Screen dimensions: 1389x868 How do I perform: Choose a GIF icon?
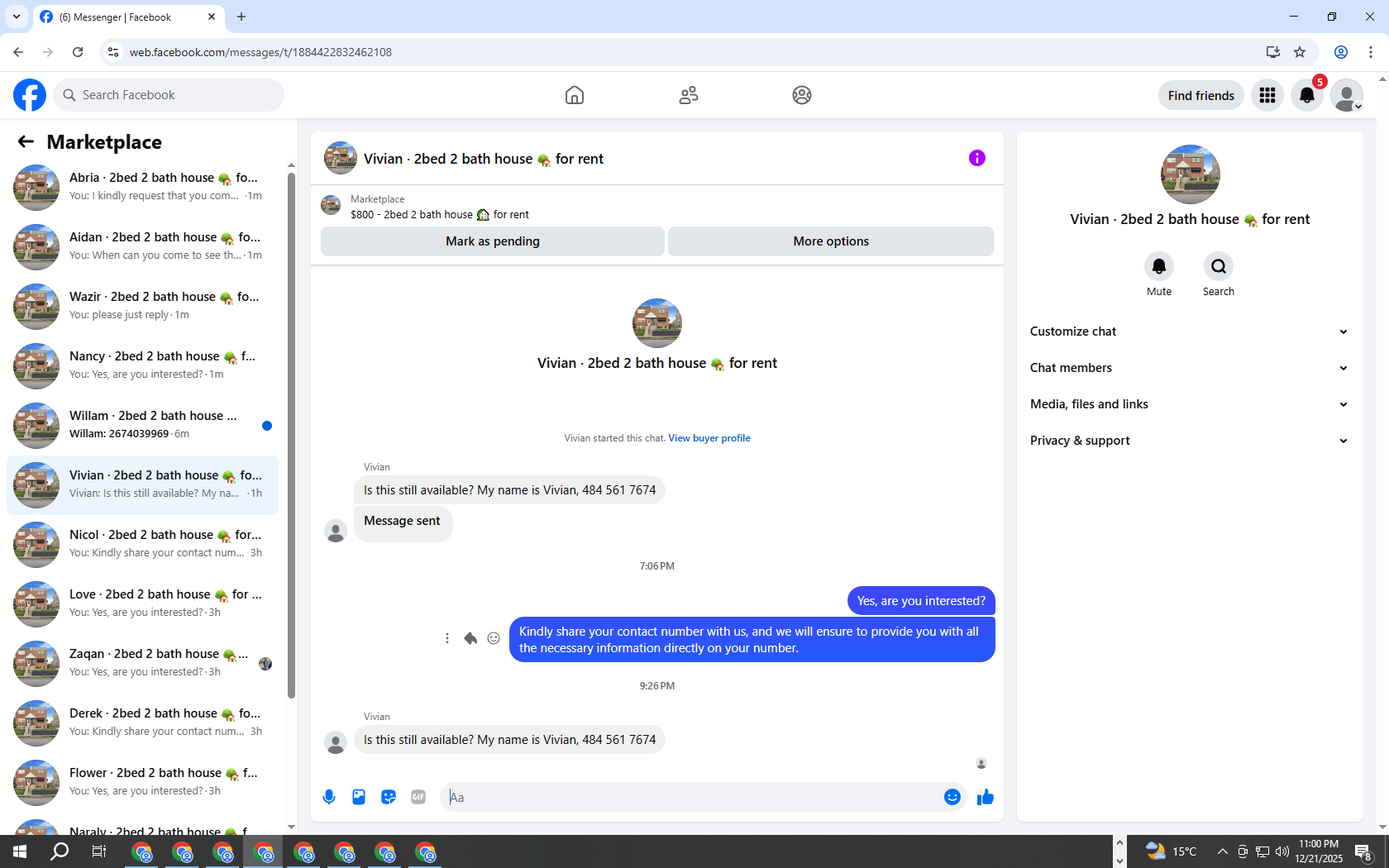[418, 797]
